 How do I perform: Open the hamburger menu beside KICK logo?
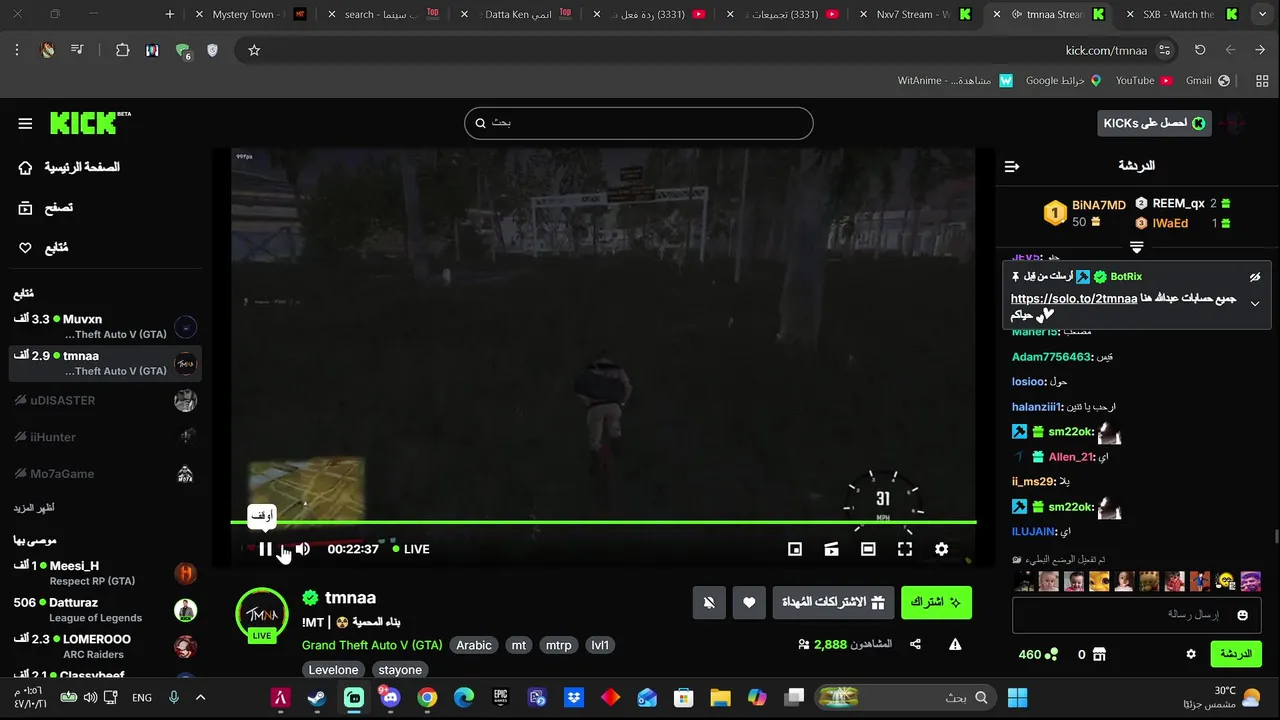pyautogui.click(x=25, y=124)
